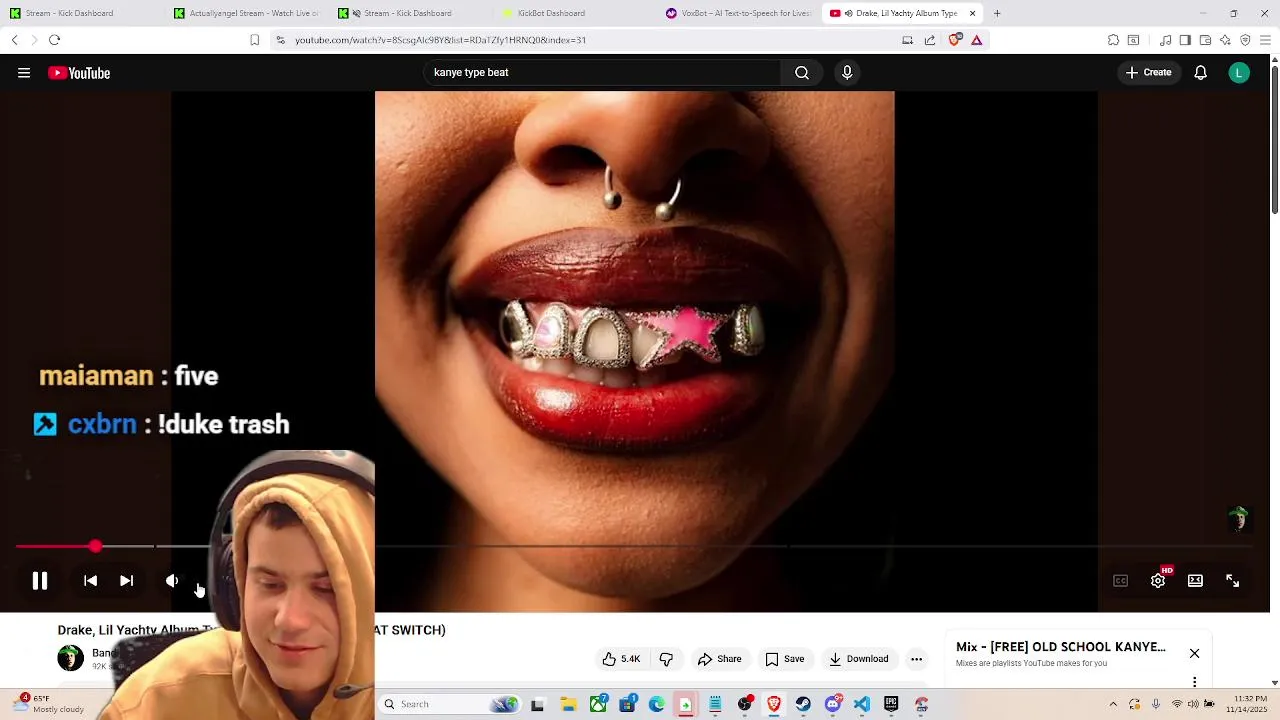Dislike the video
This screenshot has width=1280, height=720.
[x=666, y=659]
